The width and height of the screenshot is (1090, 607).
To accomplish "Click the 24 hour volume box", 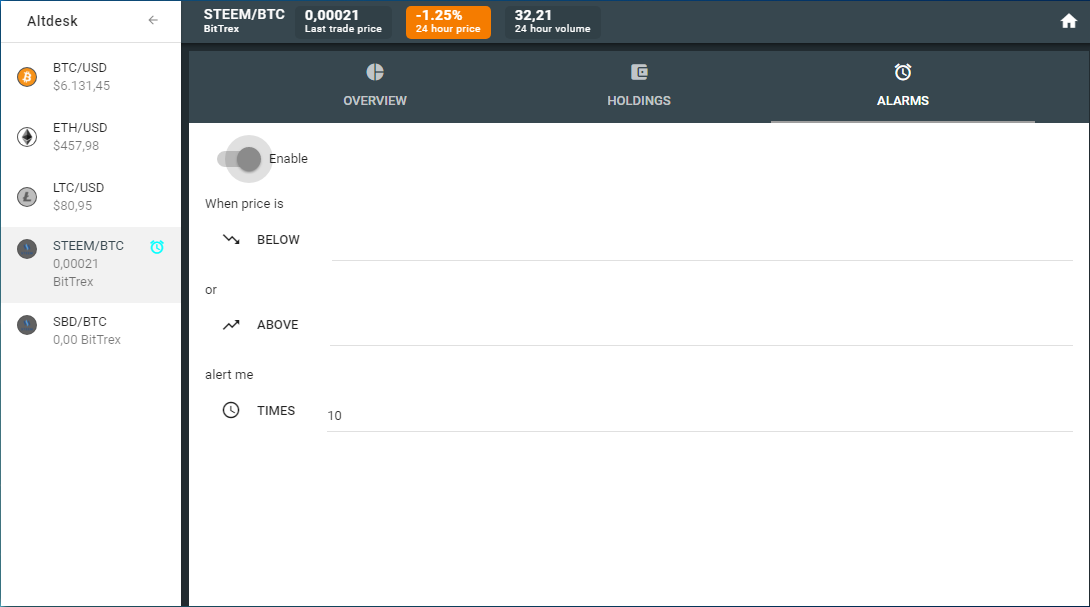I will coord(553,22).
